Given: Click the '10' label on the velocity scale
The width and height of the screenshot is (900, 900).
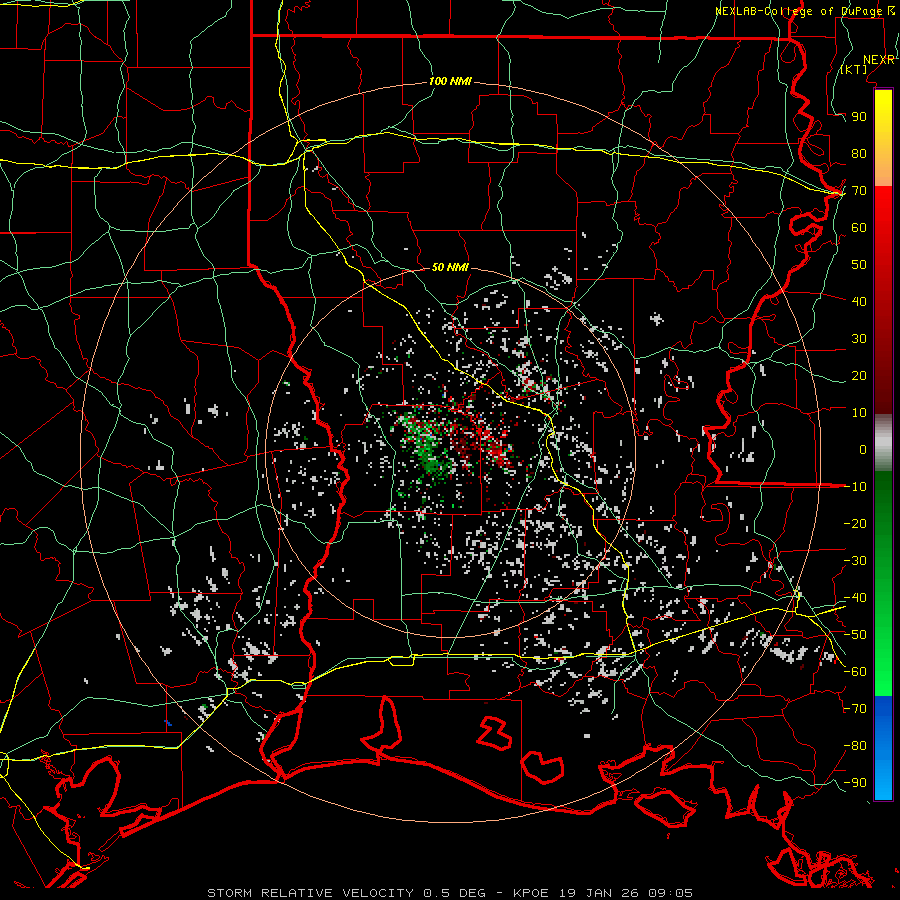Looking at the screenshot, I should point(859,413).
